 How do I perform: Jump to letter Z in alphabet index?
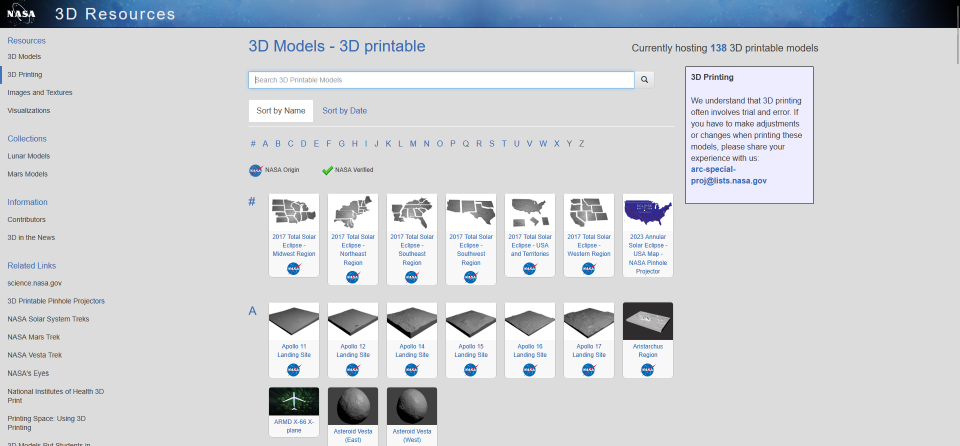(582, 144)
